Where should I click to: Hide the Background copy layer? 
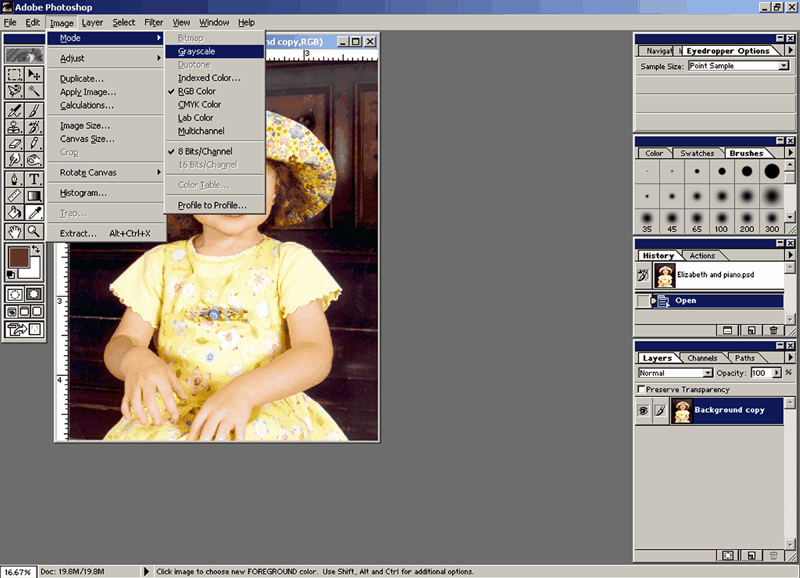point(643,410)
